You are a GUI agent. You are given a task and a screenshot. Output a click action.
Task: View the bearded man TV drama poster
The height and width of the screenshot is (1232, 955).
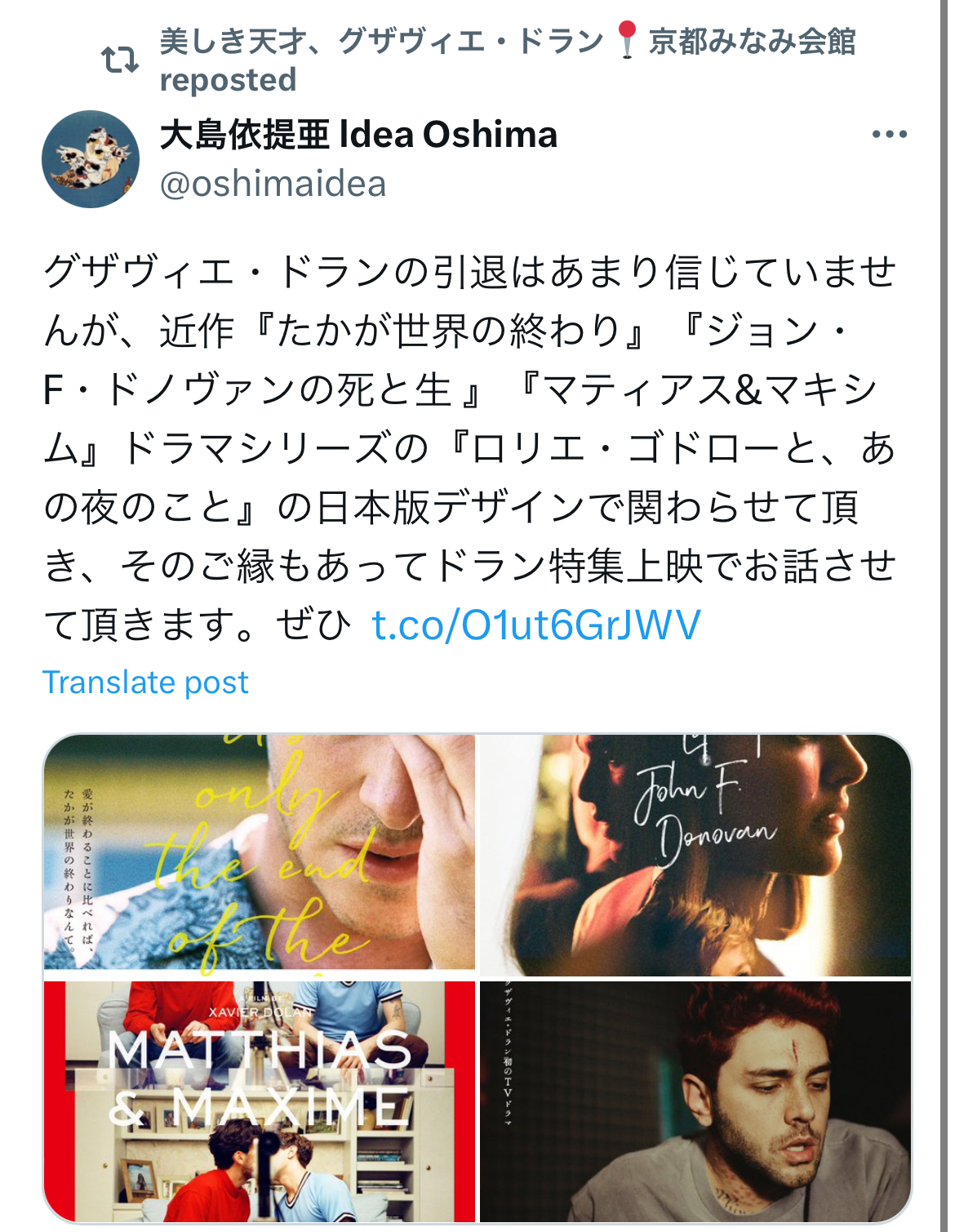695,1101
